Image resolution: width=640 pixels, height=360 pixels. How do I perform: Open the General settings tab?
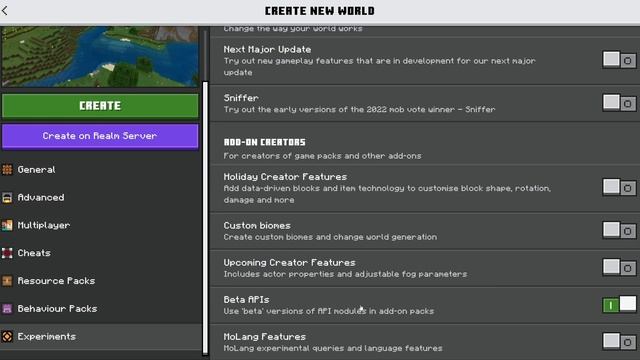tap(101, 169)
